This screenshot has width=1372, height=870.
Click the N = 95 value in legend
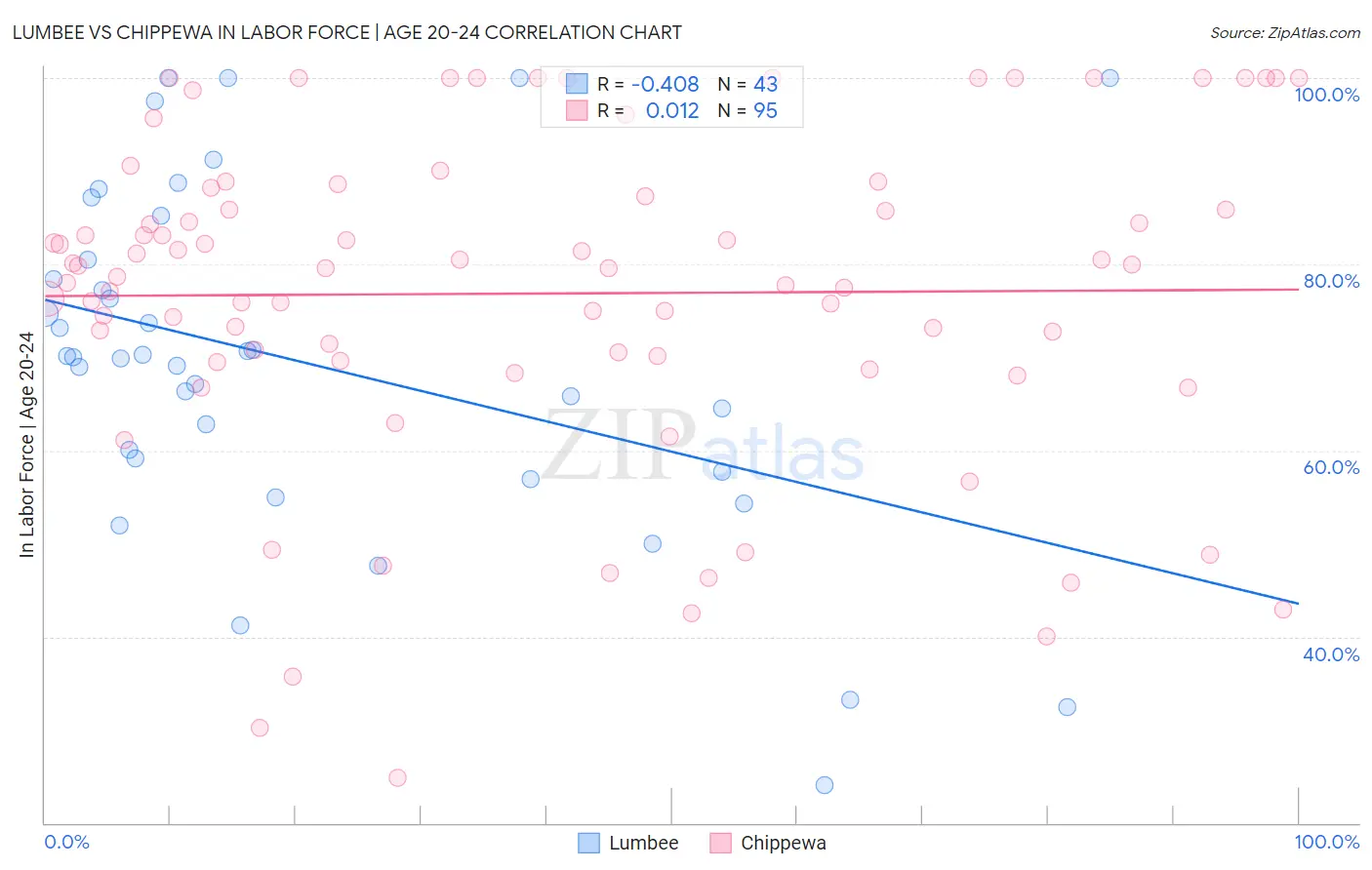pos(748,110)
